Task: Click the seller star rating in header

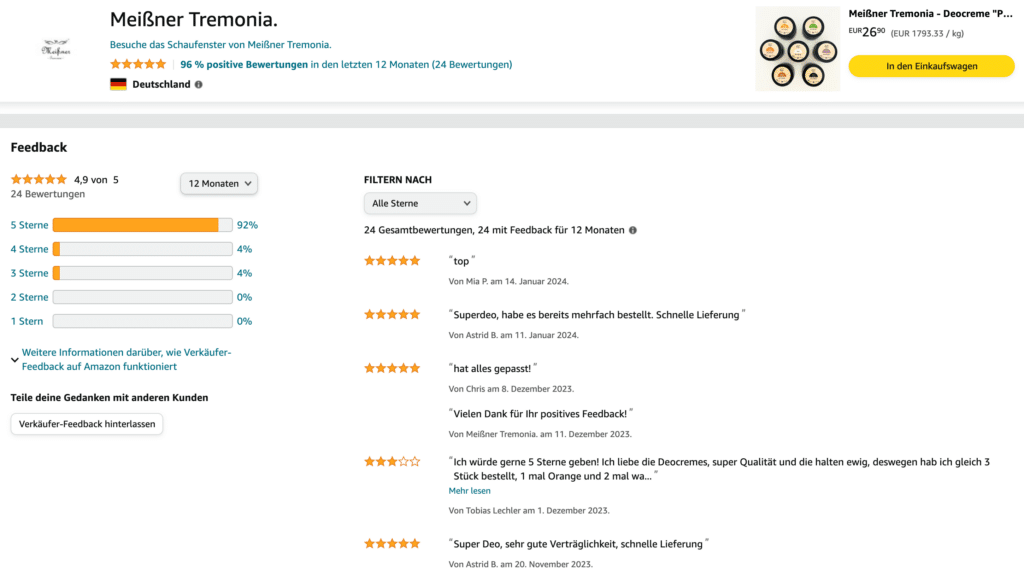Action: (138, 64)
